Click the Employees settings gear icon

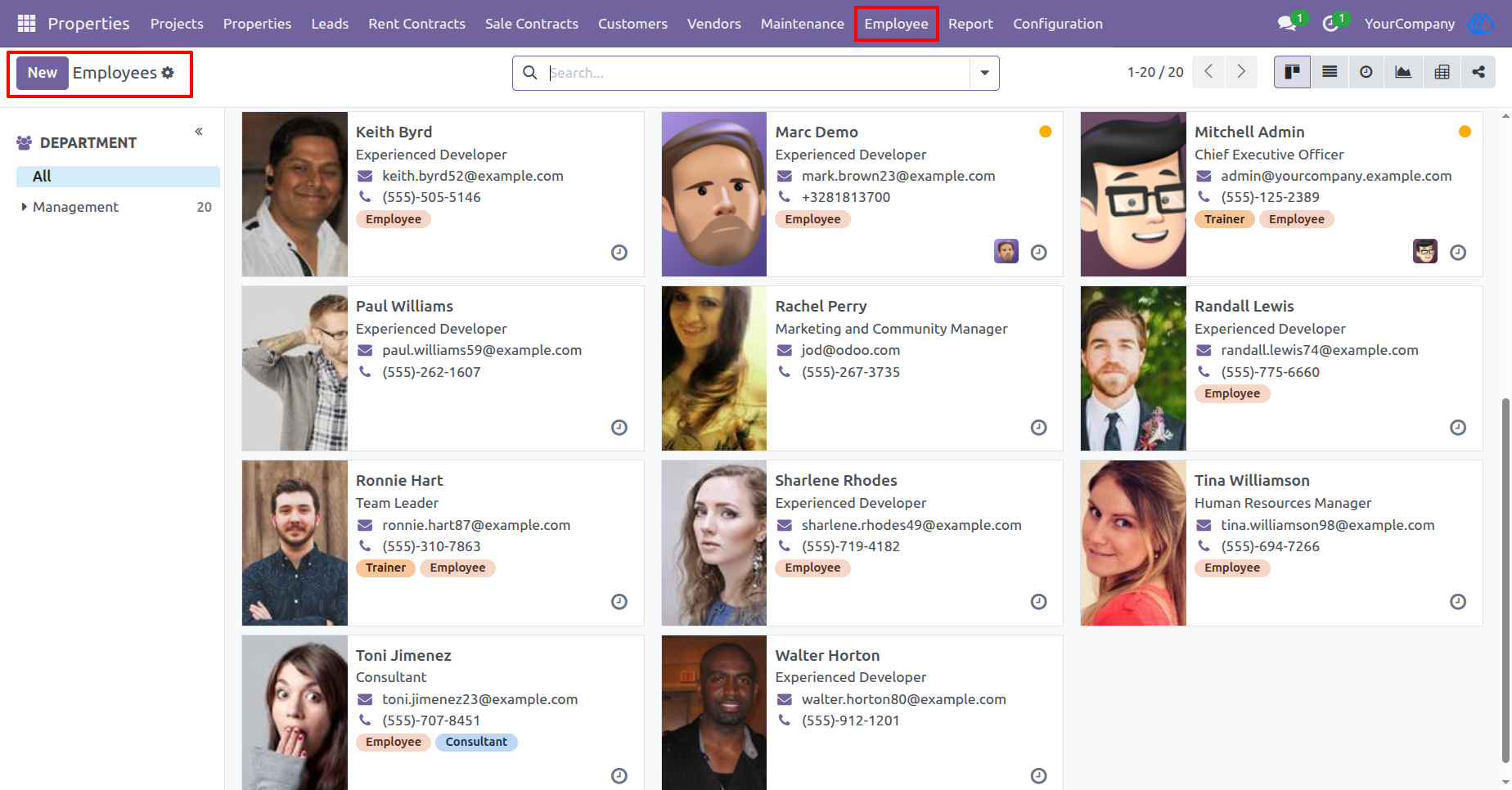click(x=168, y=73)
